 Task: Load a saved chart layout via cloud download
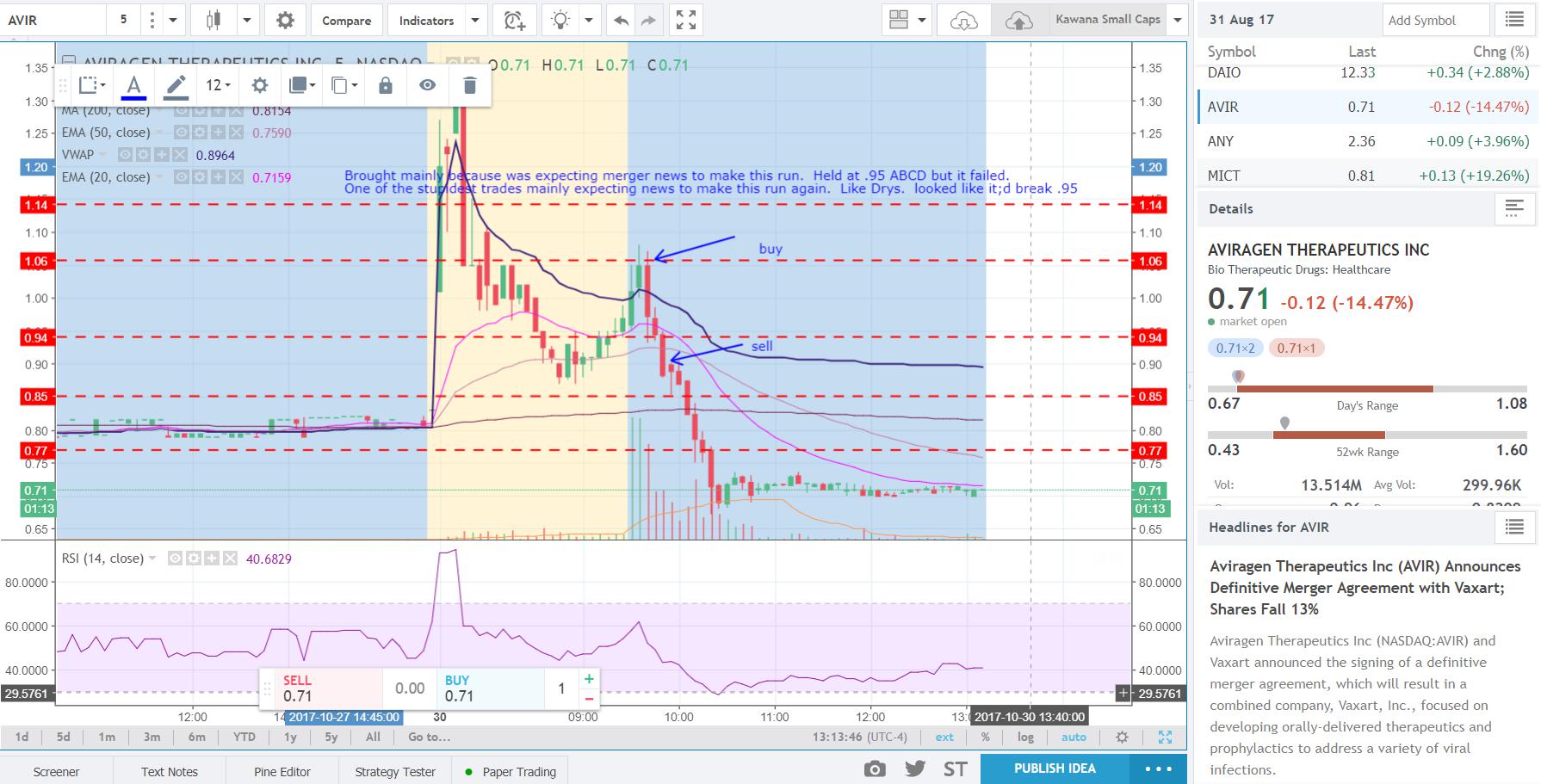(963, 21)
